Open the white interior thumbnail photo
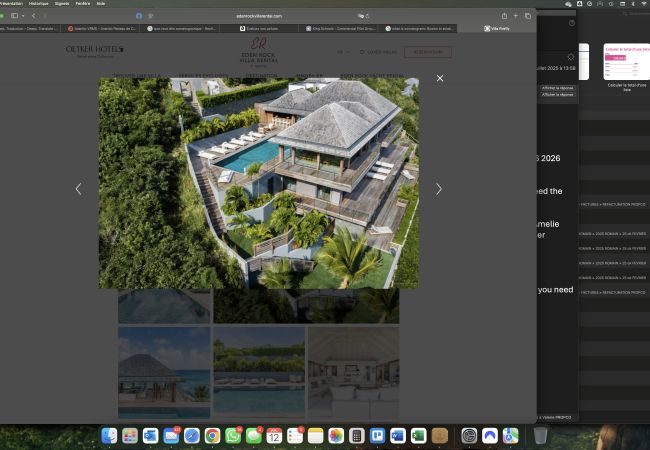Image resolution: width=650 pixels, height=450 pixels. pyautogui.click(x=352, y=371)
